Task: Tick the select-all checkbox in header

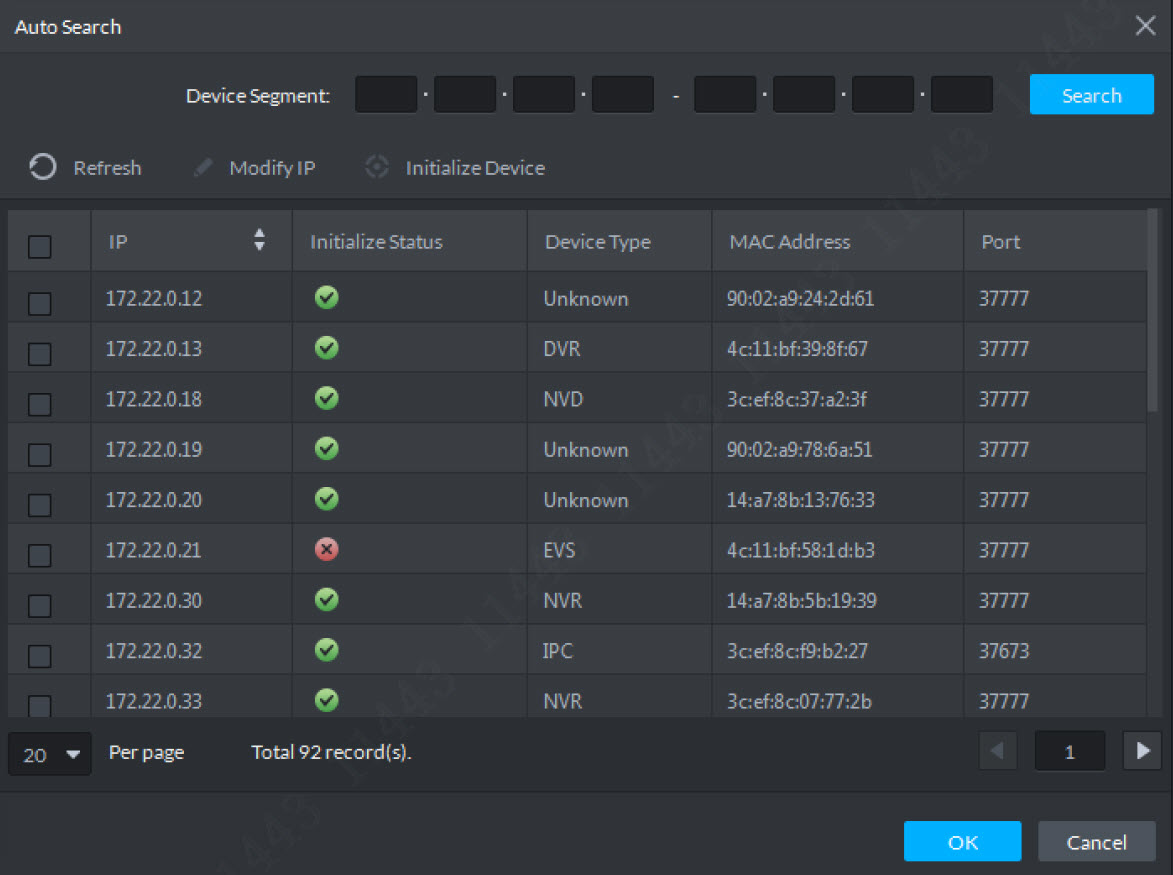Action: tap(40, 246)
